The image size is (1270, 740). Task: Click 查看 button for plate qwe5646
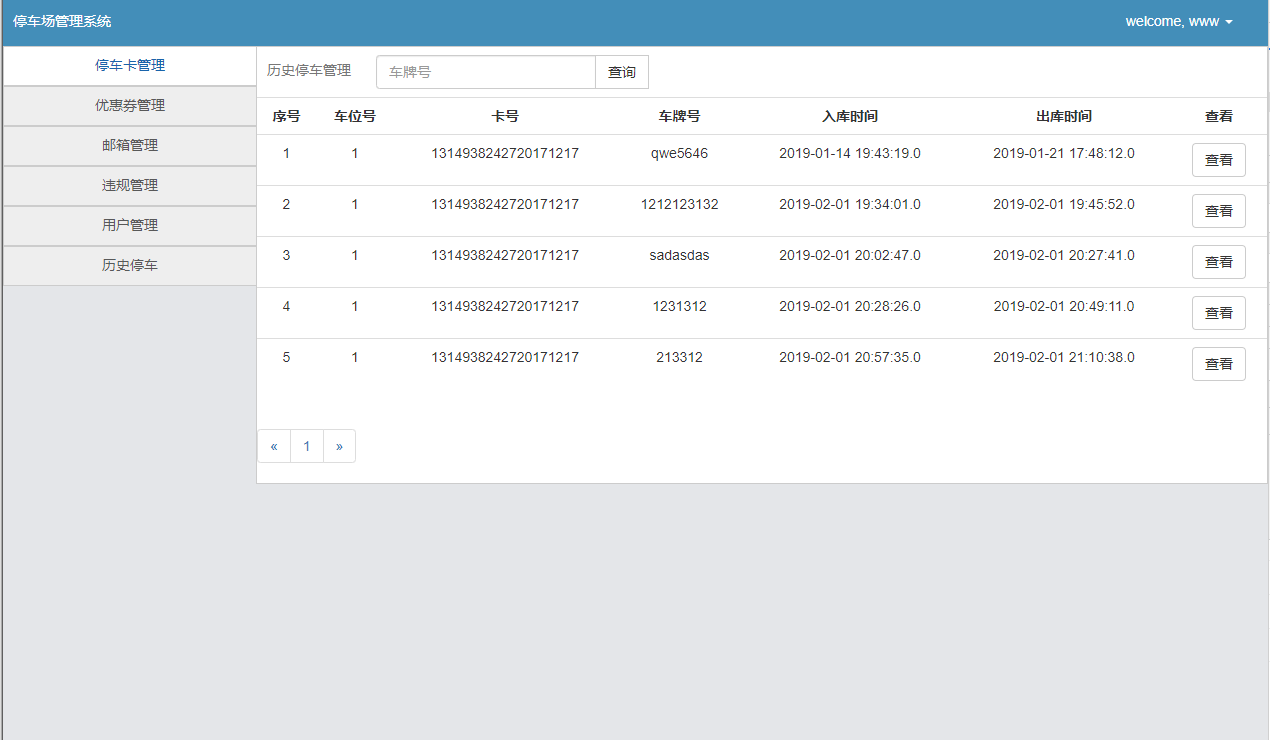[1218, 160]
